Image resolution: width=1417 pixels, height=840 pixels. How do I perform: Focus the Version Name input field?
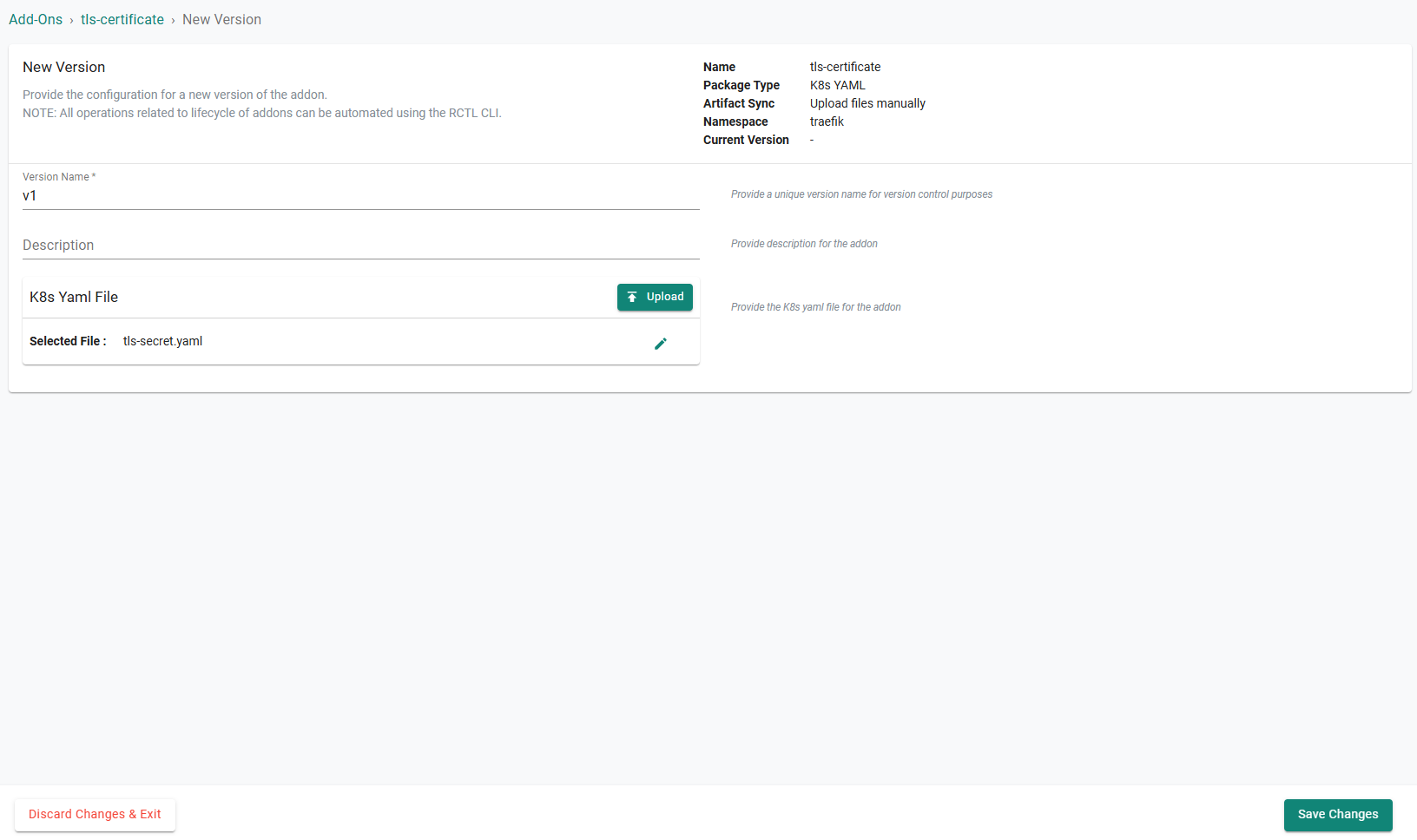point(360,196)
